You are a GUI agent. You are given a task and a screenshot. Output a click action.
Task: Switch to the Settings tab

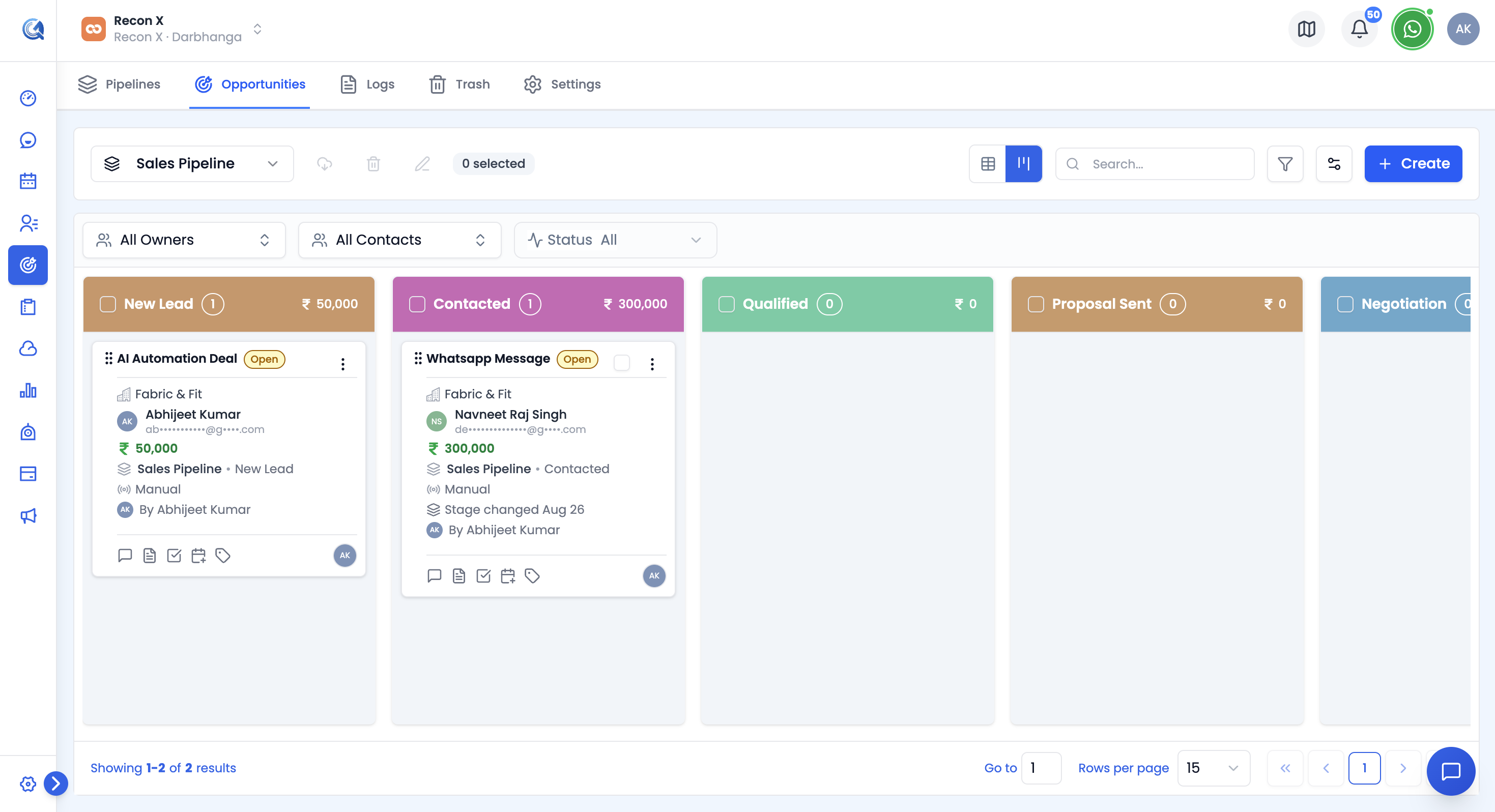[x=562, y=84]
